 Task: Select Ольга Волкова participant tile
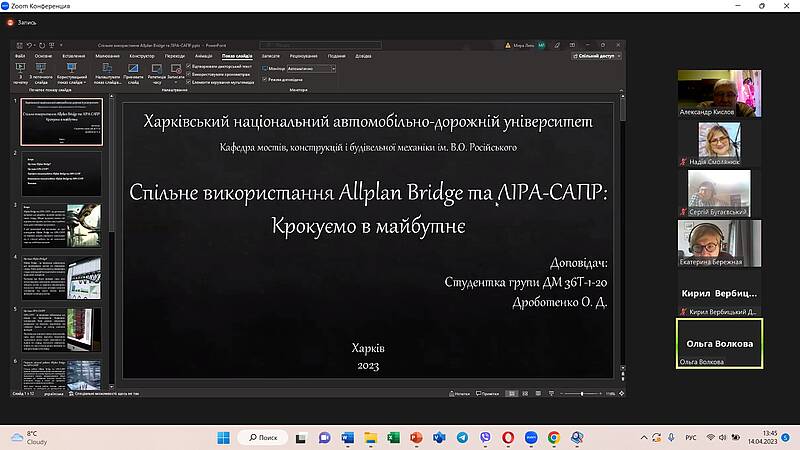point(719,343)
